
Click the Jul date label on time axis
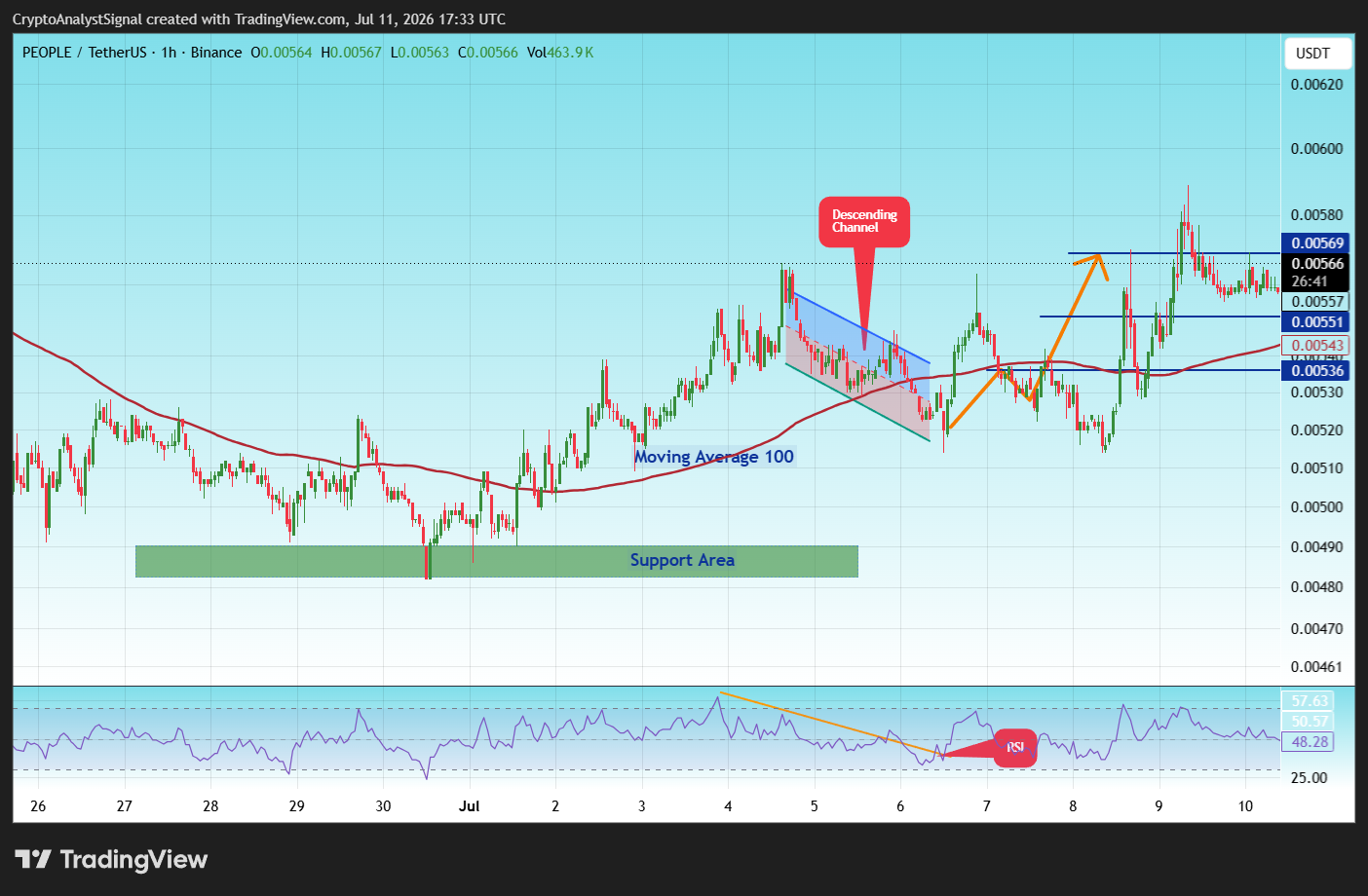[470, 806]
